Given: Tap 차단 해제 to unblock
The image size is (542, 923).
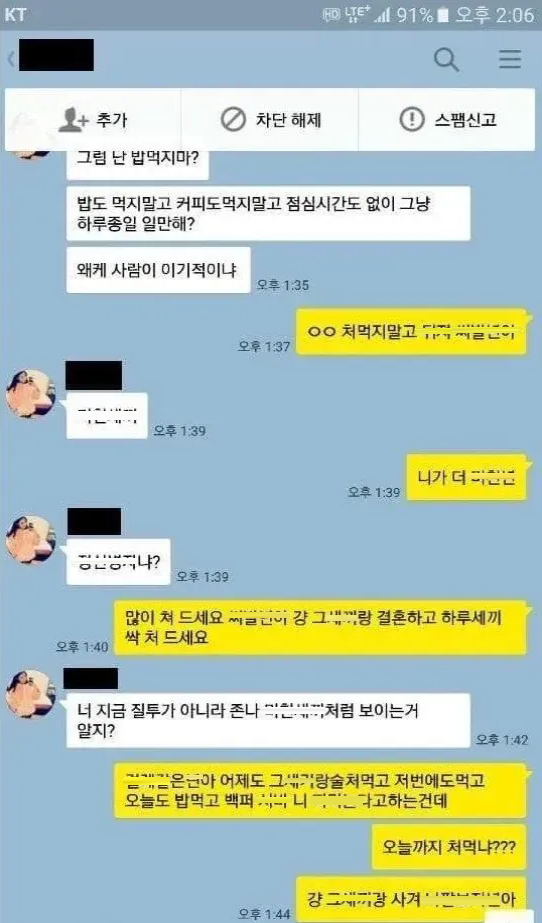Looking at the screenshot, I should click(288, 120).
